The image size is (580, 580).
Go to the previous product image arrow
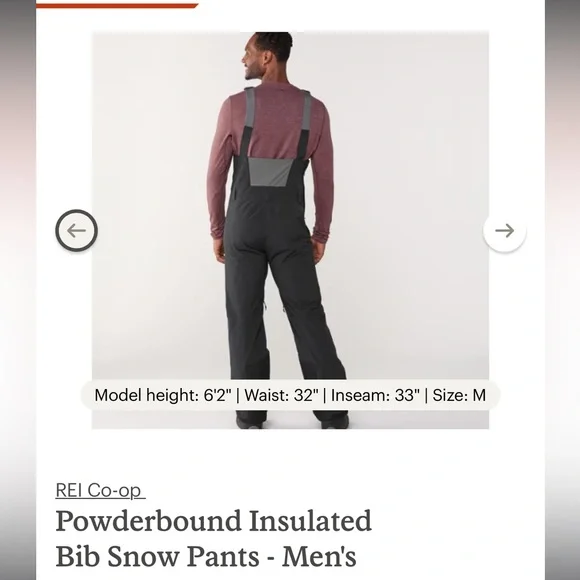(x=77, y=230)
